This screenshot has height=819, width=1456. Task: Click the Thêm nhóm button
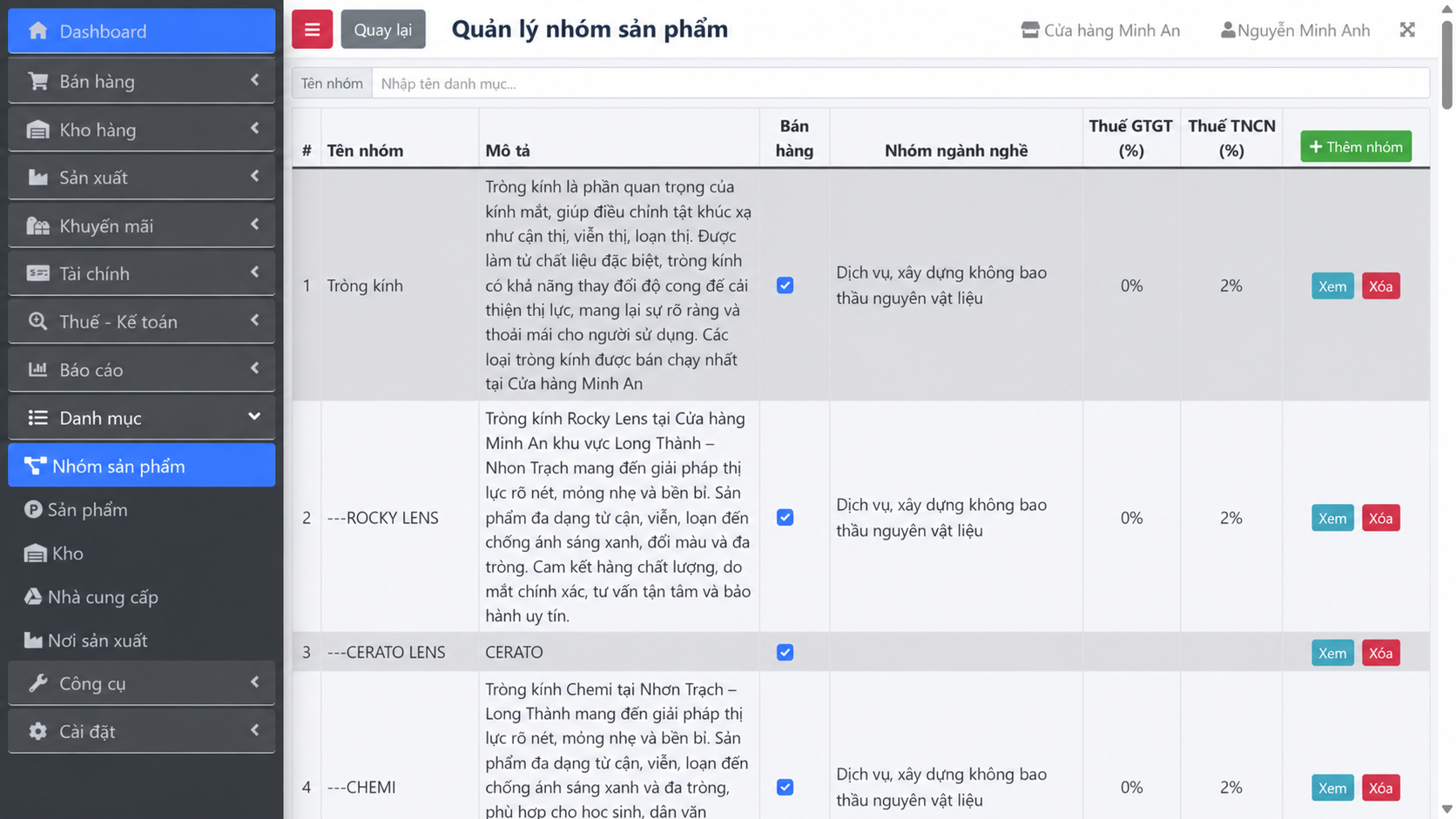(x=1356, y=147)
